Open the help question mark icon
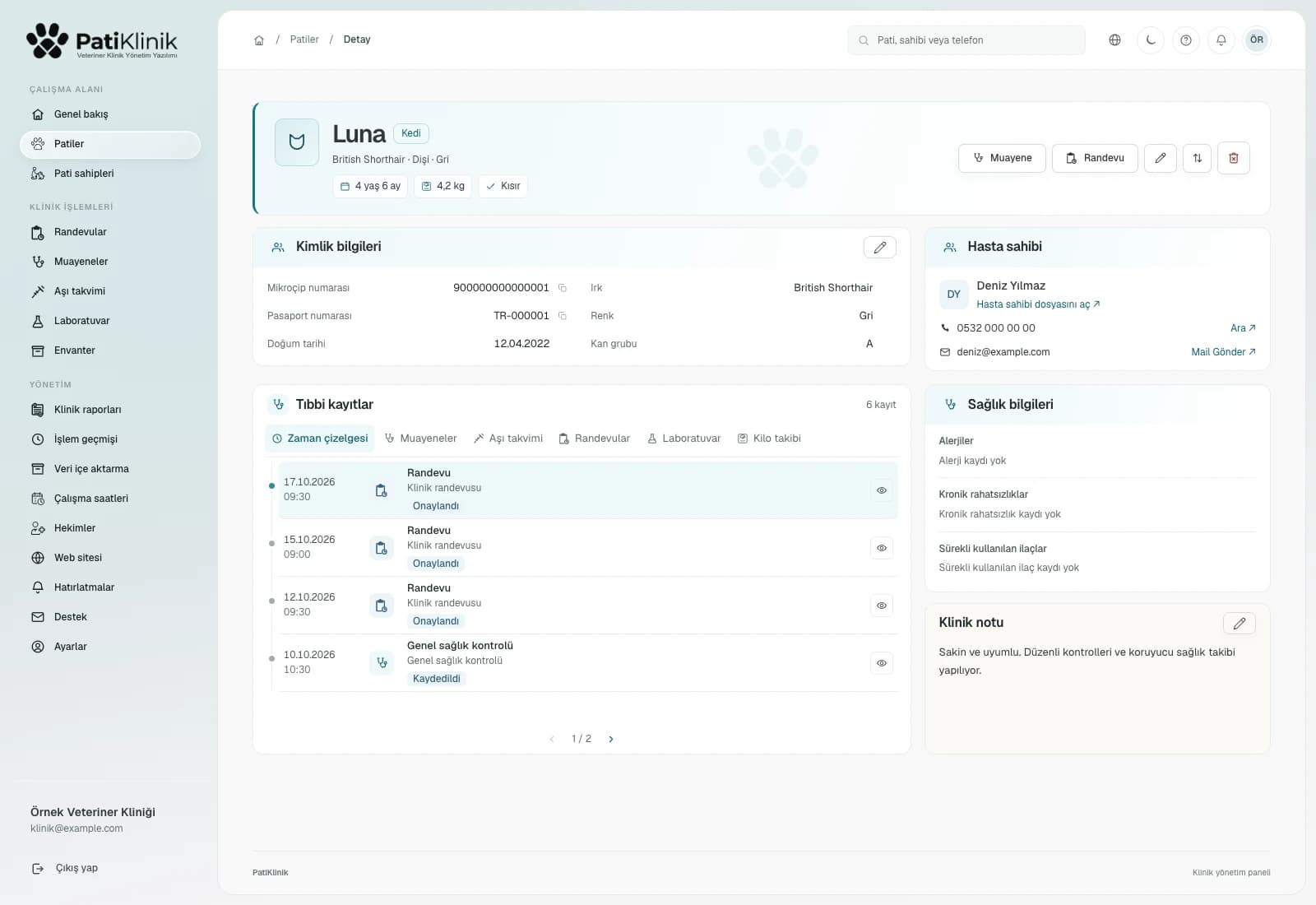Viewport: 1316px width, 905px height. [1186, 39]
